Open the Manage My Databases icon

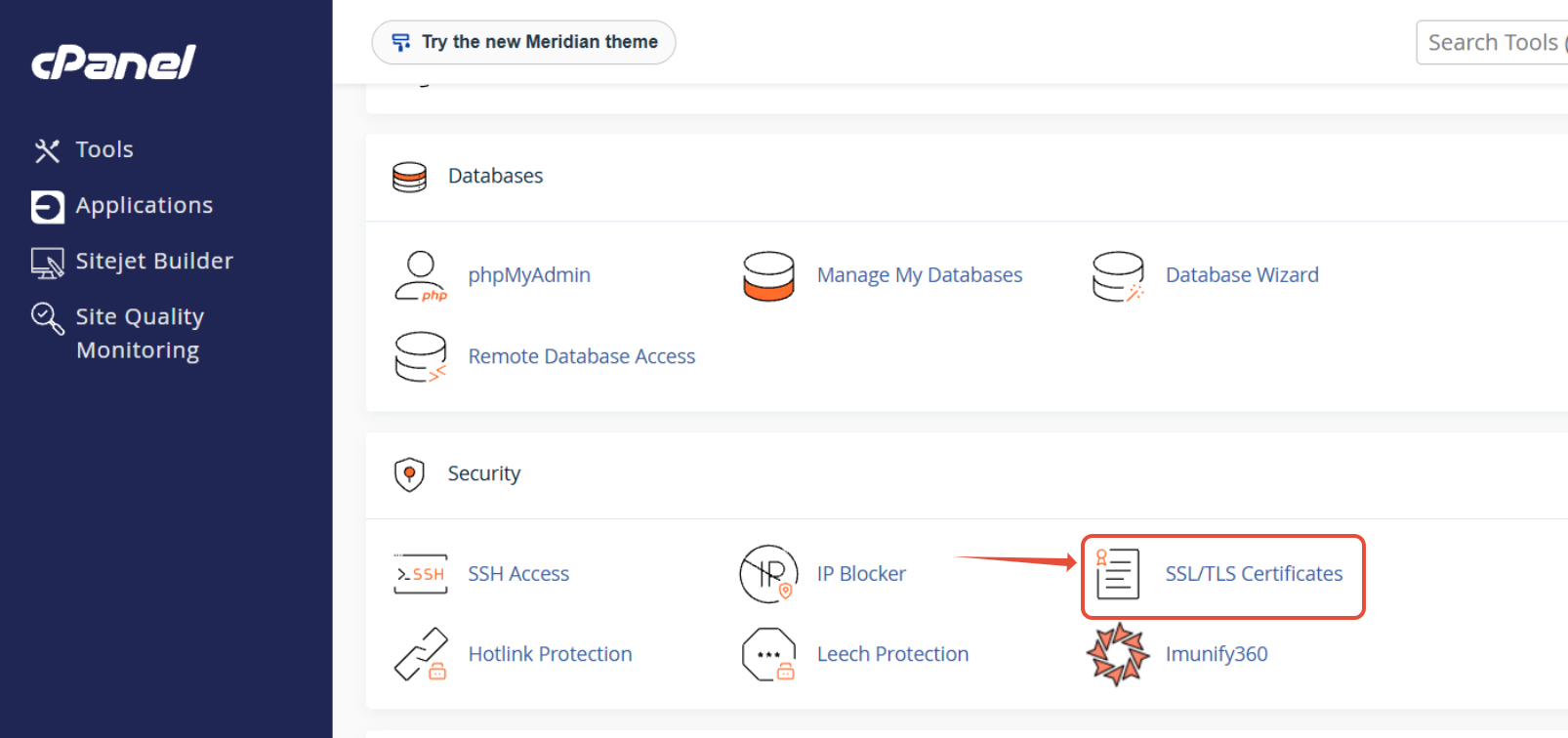coord(768,276)
